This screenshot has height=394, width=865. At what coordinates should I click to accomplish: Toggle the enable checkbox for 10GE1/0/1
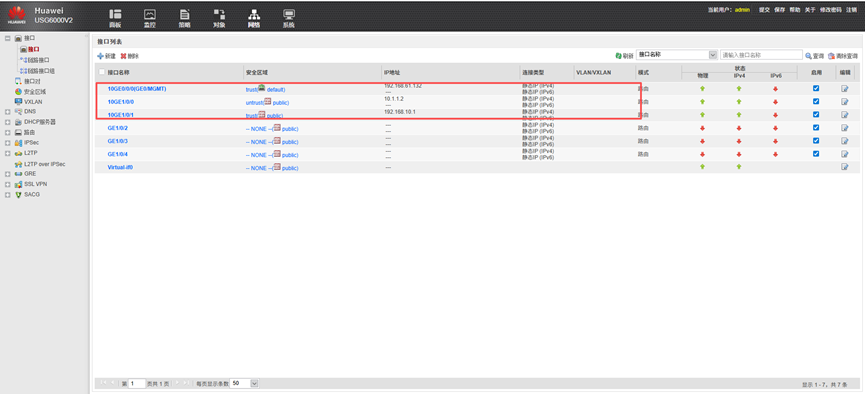coord(816,114)
